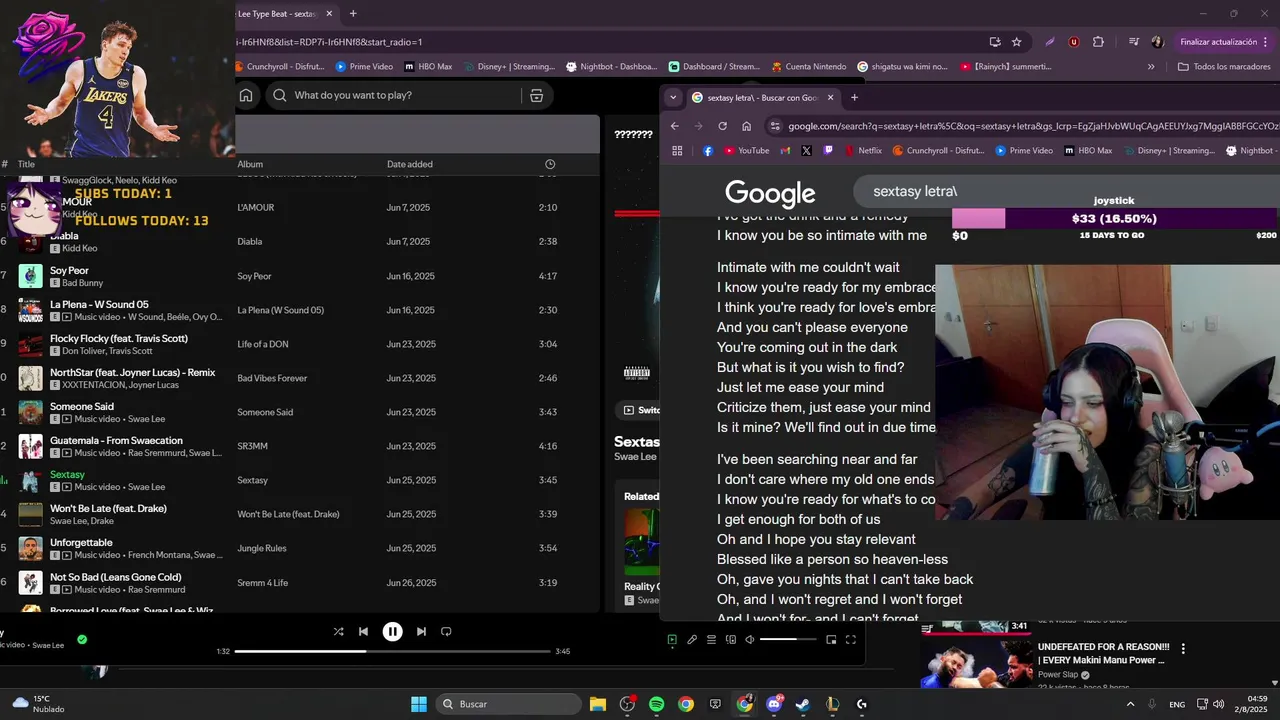Open a new tab in the back Chrome window

click(x=353, y=14)
